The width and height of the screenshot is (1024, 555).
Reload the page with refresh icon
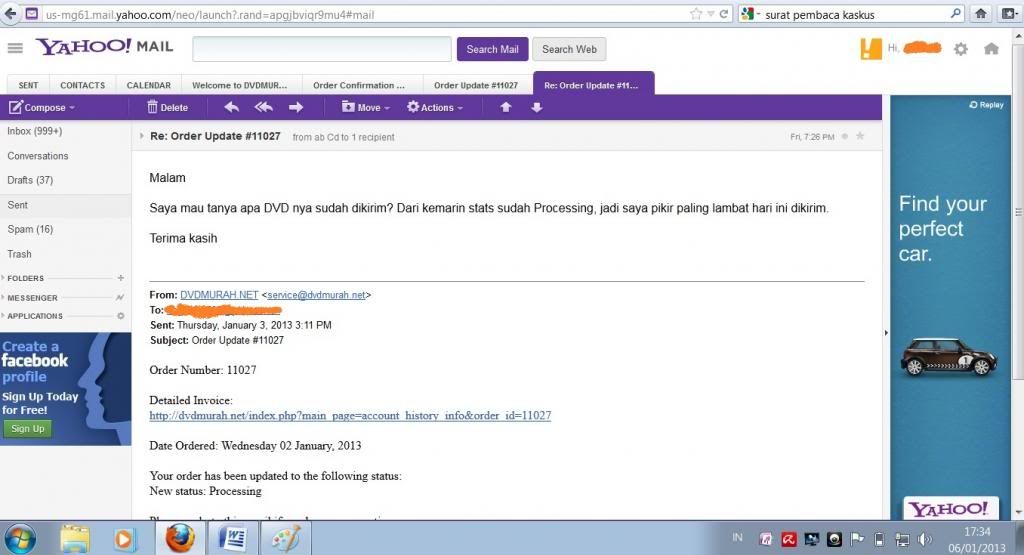click(x=724, y=14)
